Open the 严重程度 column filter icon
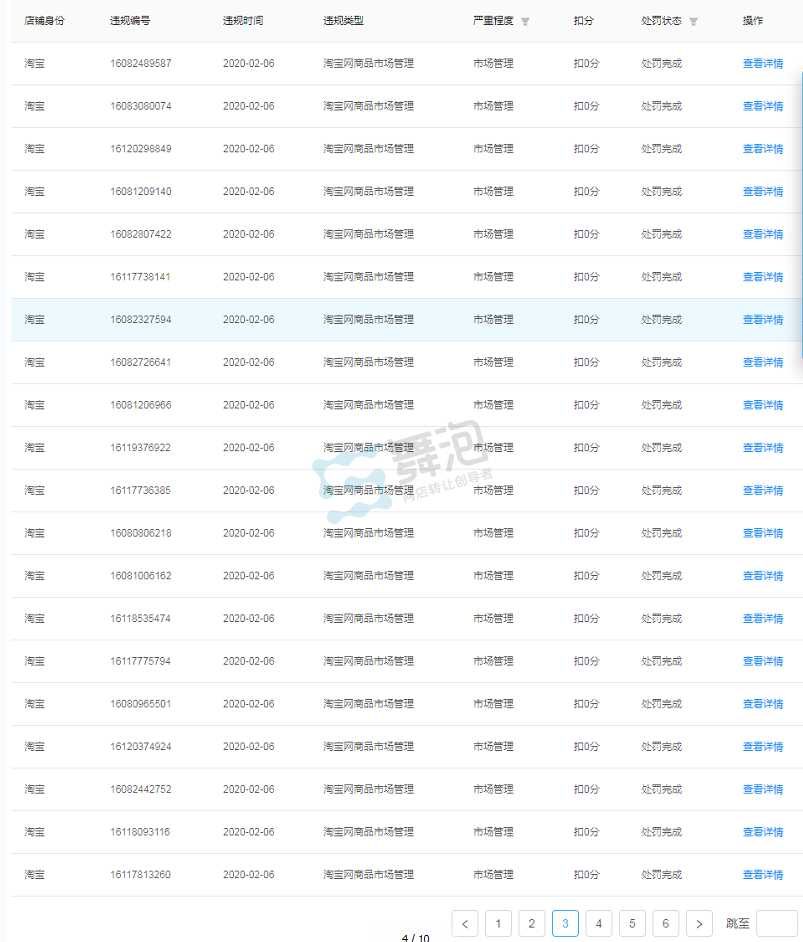The height and width of the screenshot is (942, 803). [x=525, y=21]
